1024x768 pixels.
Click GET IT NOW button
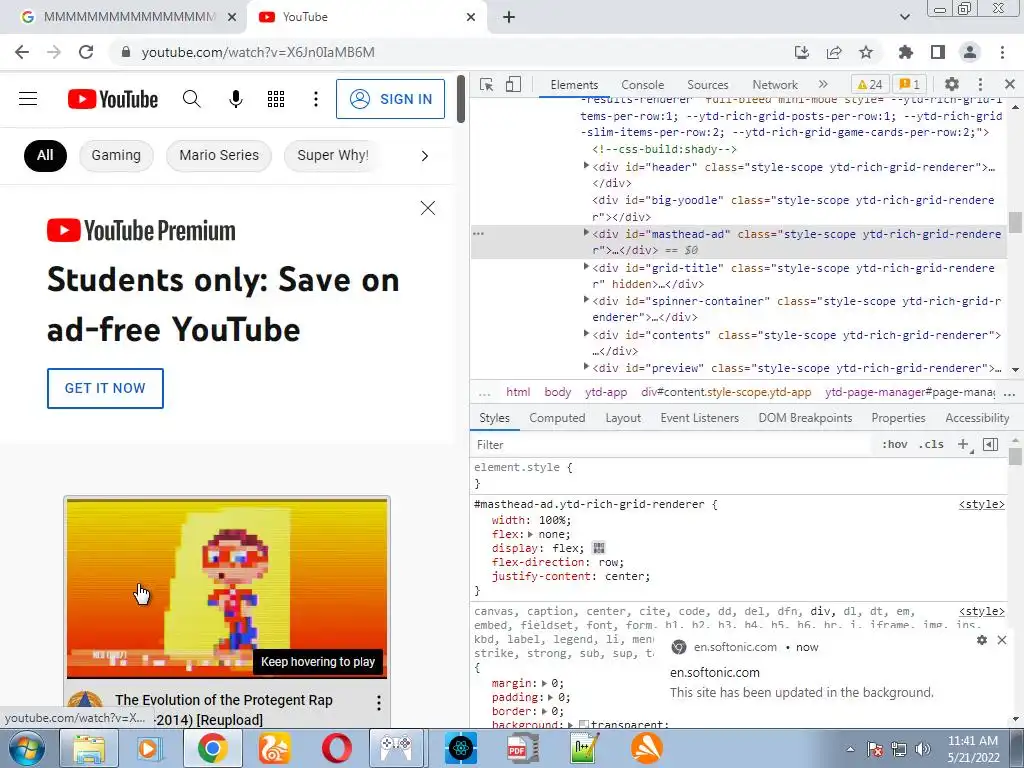[105, 388]
